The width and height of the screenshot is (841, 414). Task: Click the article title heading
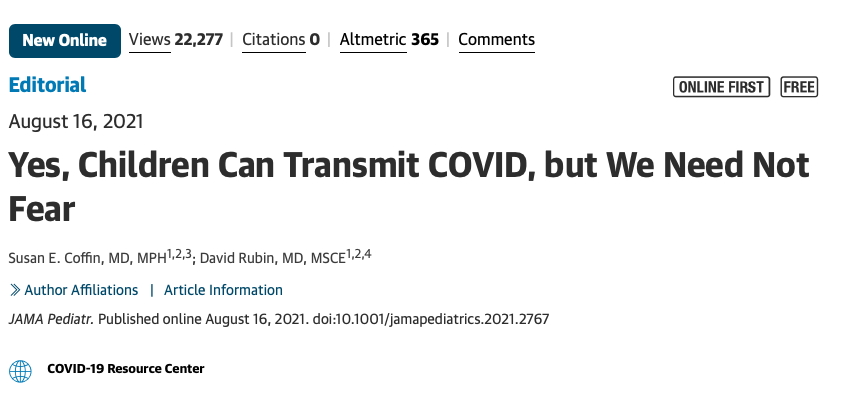409,187
